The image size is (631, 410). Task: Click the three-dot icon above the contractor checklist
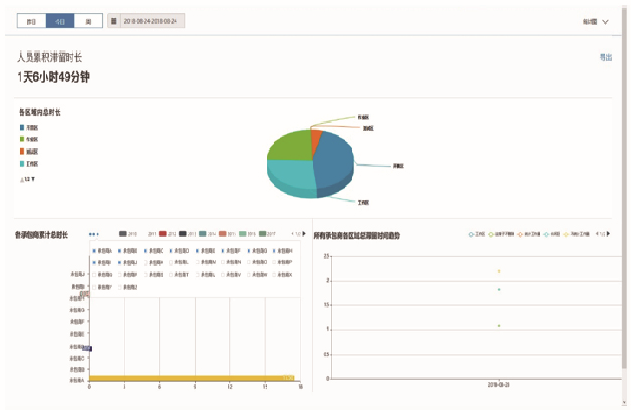point(93,234)
